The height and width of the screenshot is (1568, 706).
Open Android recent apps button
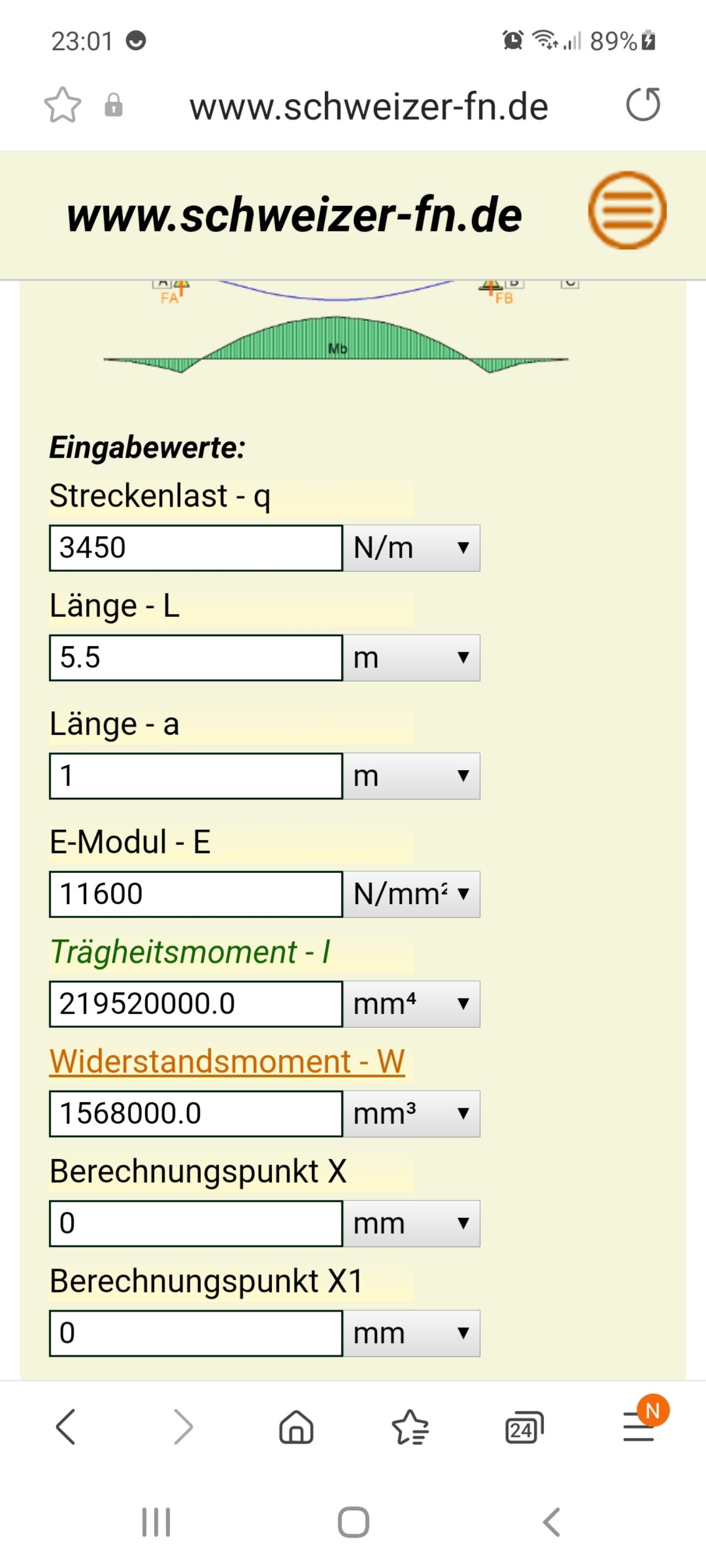[x=156, y=1522]
